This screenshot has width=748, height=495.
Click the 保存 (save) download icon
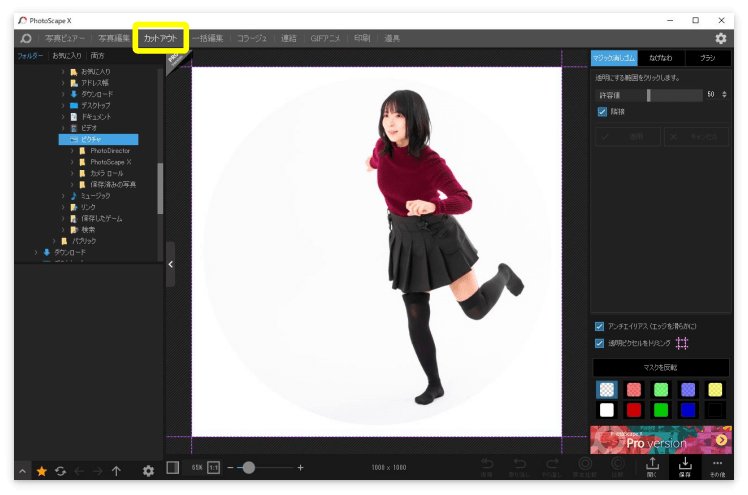(x=685, y=467)
